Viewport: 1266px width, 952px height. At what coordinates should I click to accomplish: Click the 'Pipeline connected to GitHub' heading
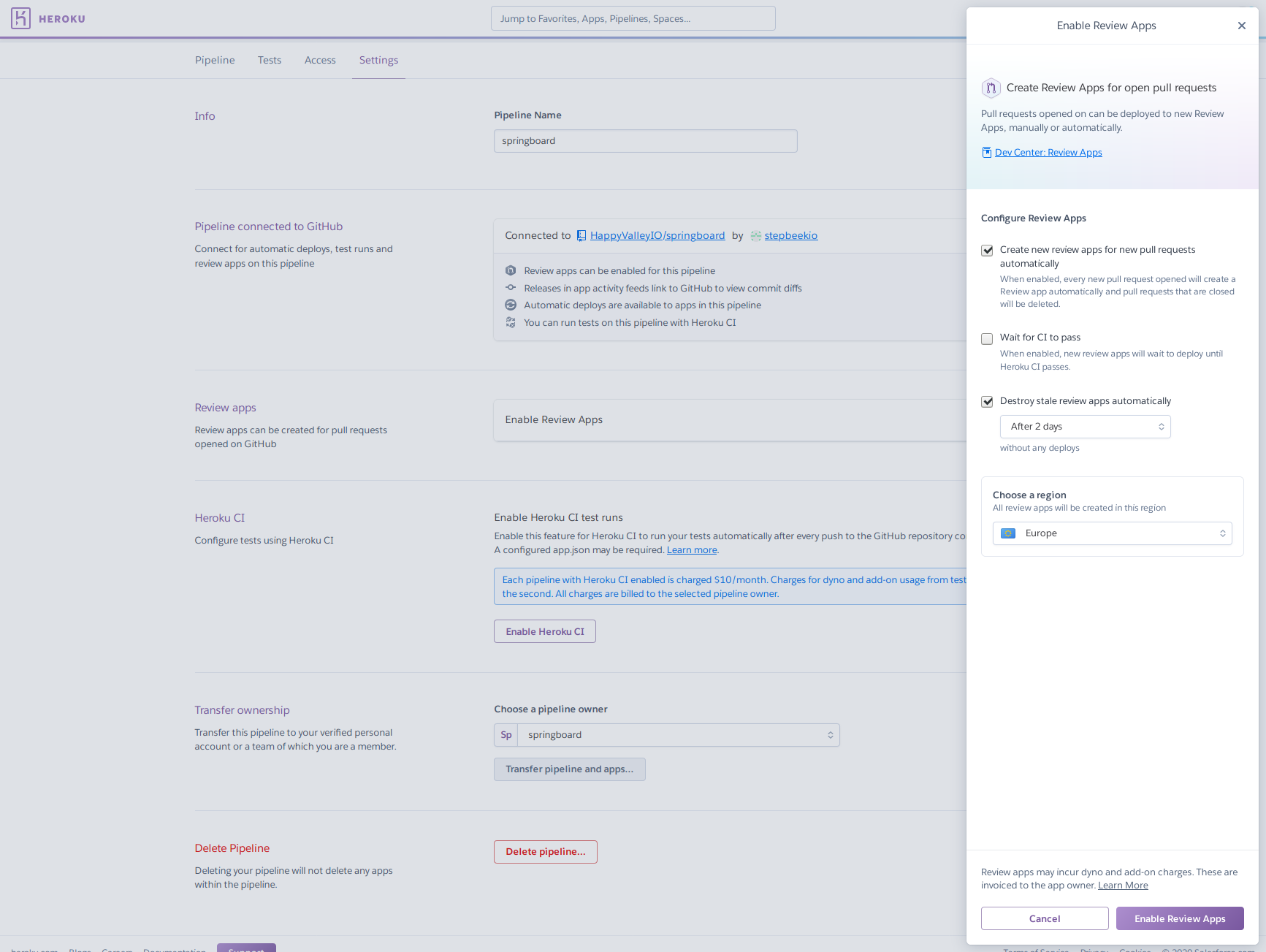269,226
